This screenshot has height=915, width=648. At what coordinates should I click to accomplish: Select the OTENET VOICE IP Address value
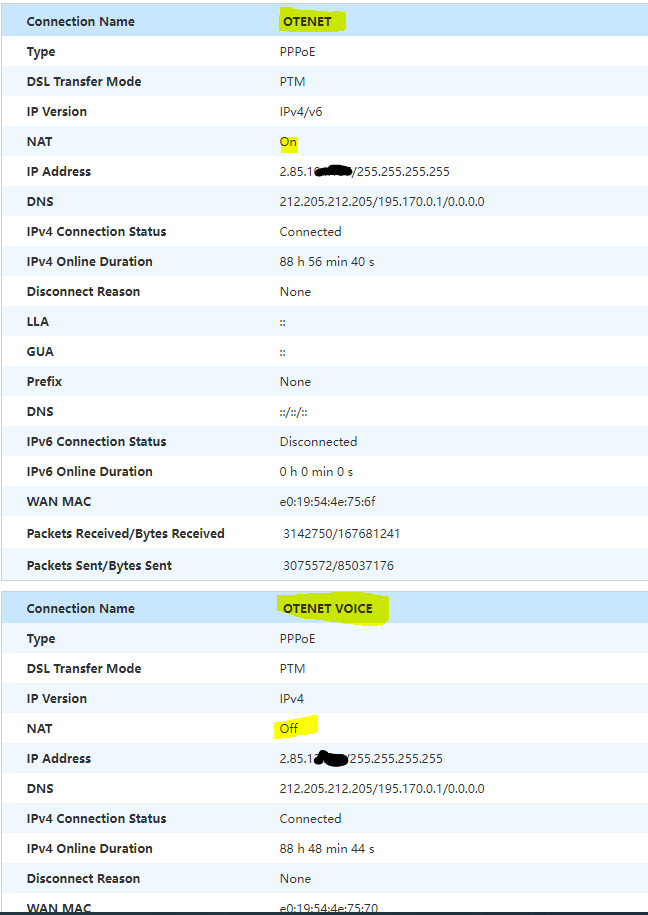click(x=361, y=759)
